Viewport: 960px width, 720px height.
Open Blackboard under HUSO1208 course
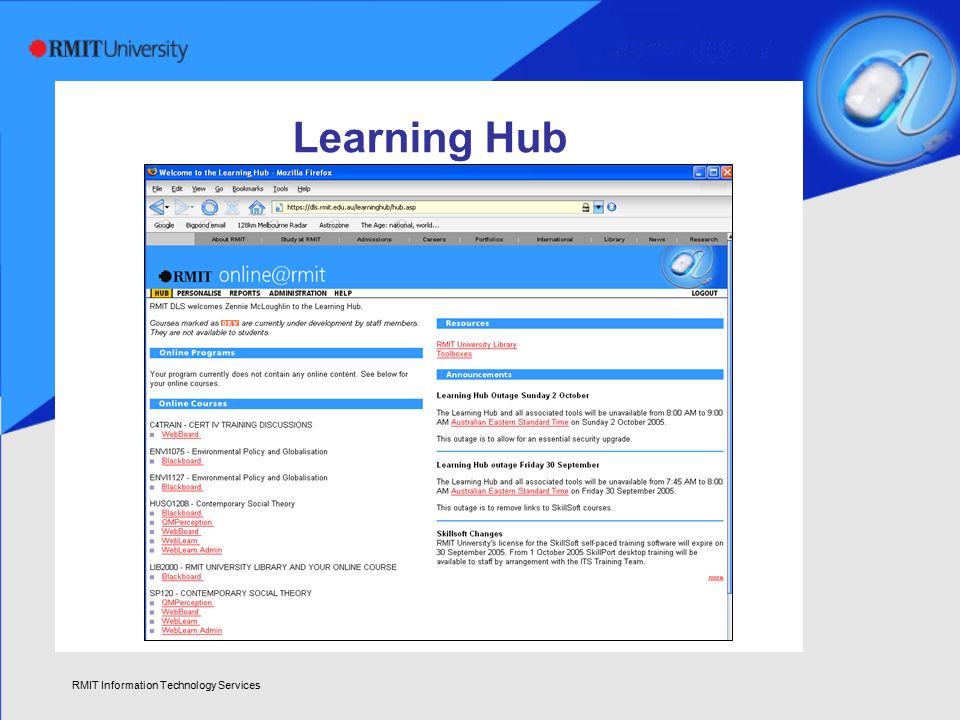(182, 513)
